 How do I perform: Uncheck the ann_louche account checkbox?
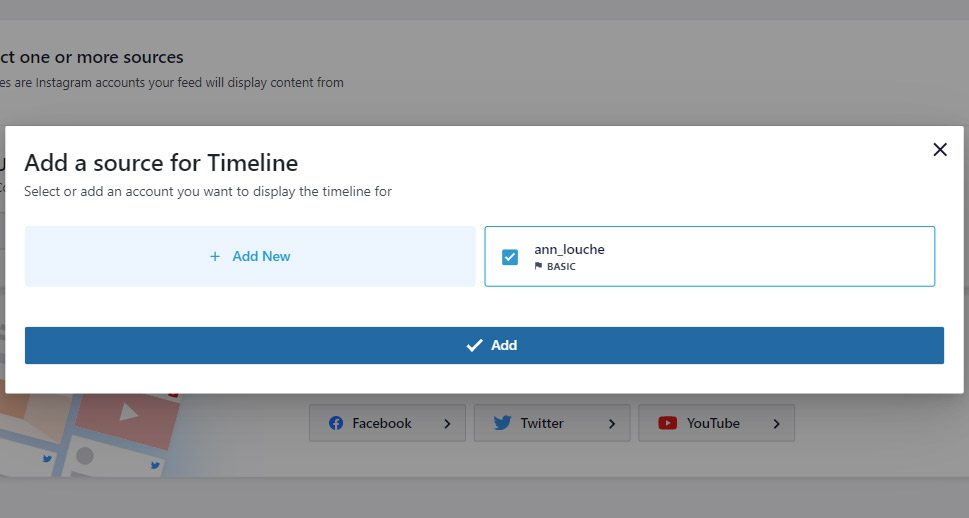[x=510, y=257]
